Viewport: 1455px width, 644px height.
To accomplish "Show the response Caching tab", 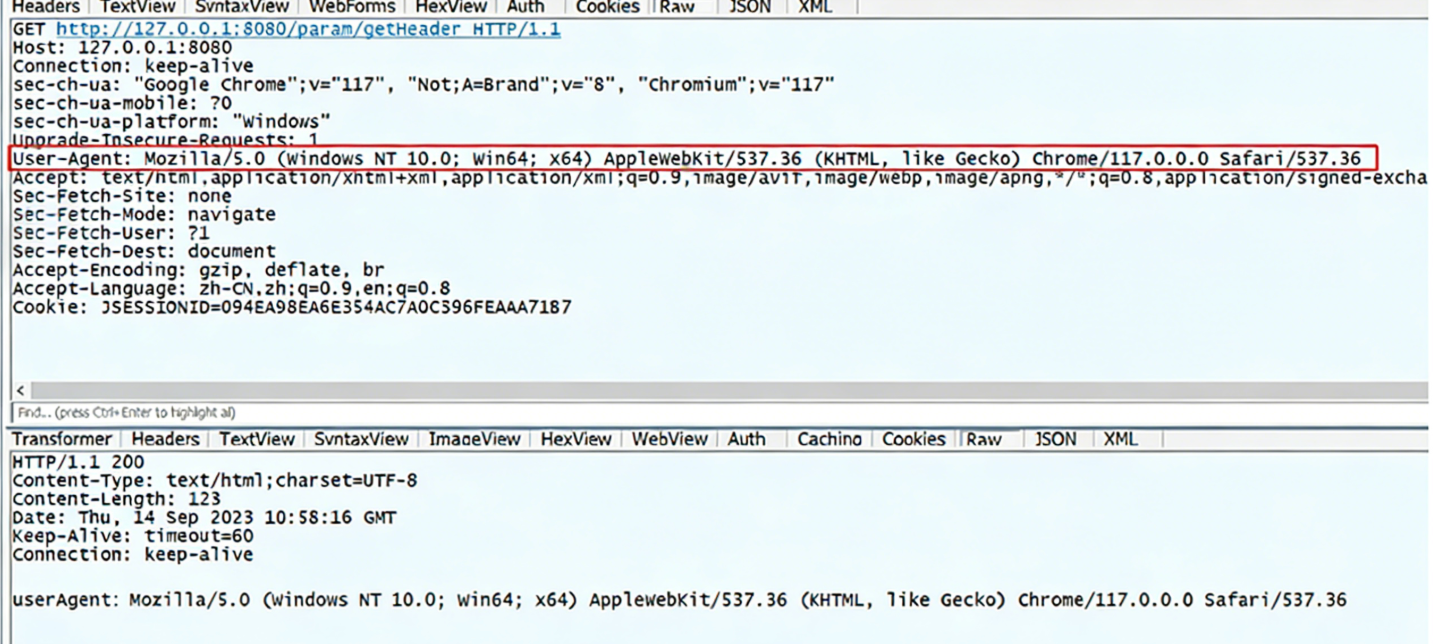I will tap(829, 439).
